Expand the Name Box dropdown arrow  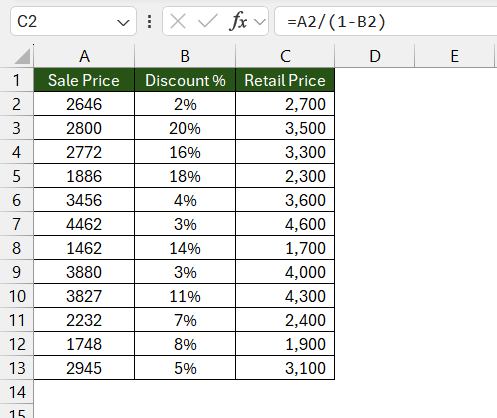pyautogui.click(x=123, y=23)
